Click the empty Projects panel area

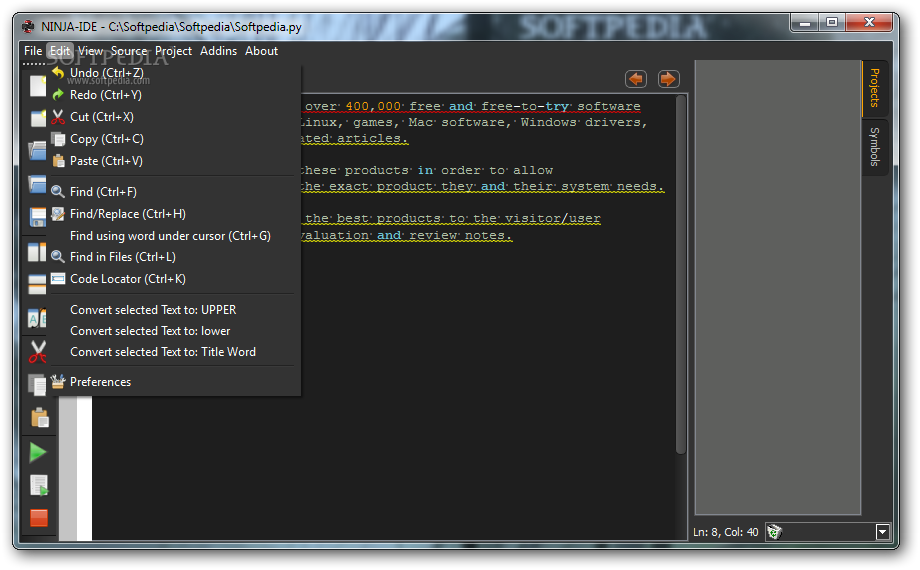tap(777, 287)
